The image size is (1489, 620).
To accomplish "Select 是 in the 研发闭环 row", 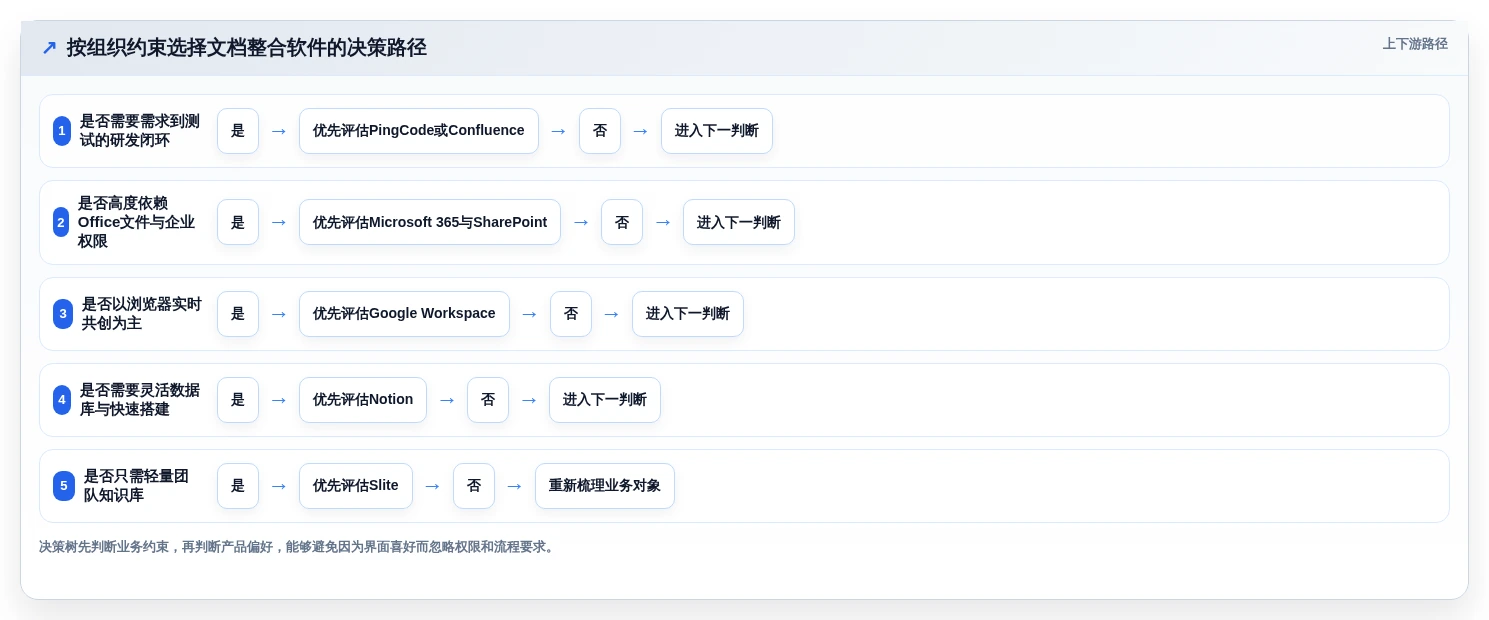I will pos(238,131).
